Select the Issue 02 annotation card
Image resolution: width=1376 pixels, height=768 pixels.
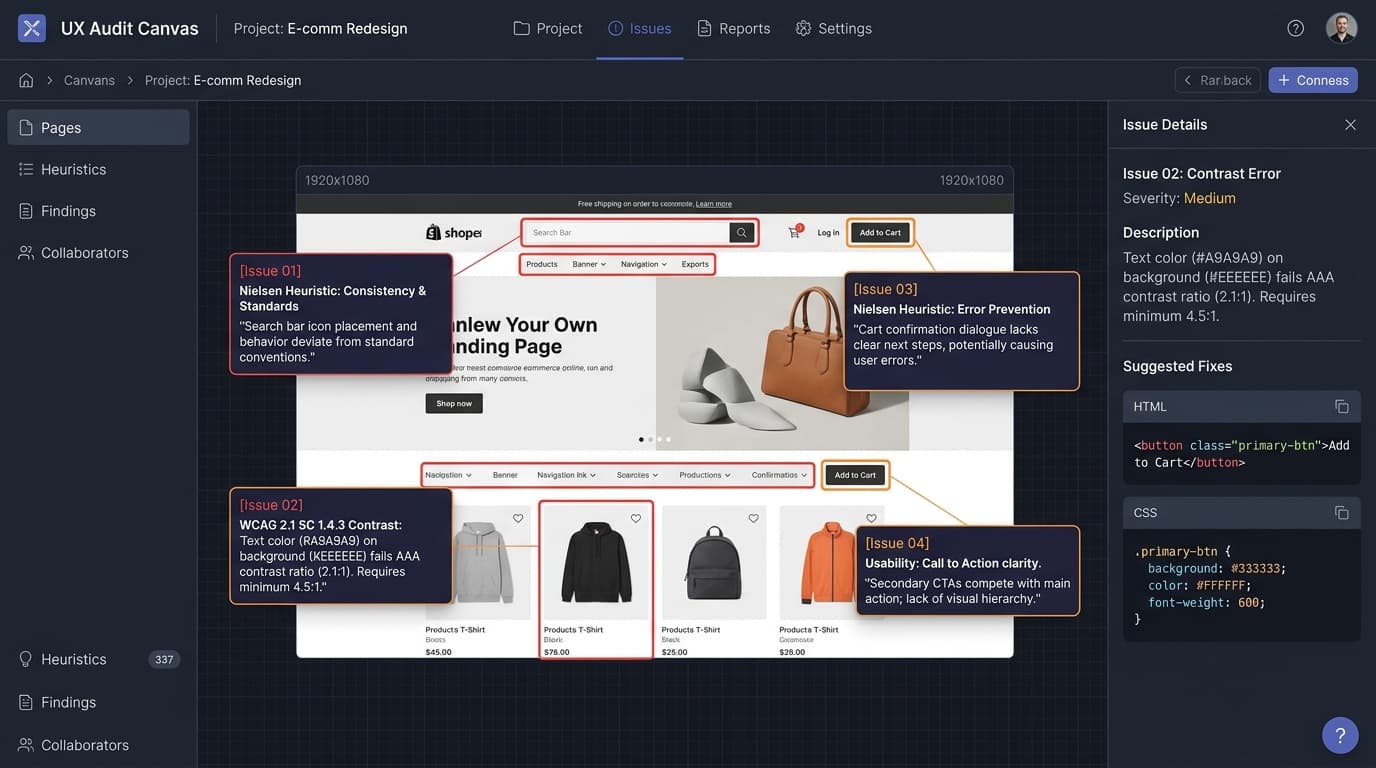(x=341, y=546)
